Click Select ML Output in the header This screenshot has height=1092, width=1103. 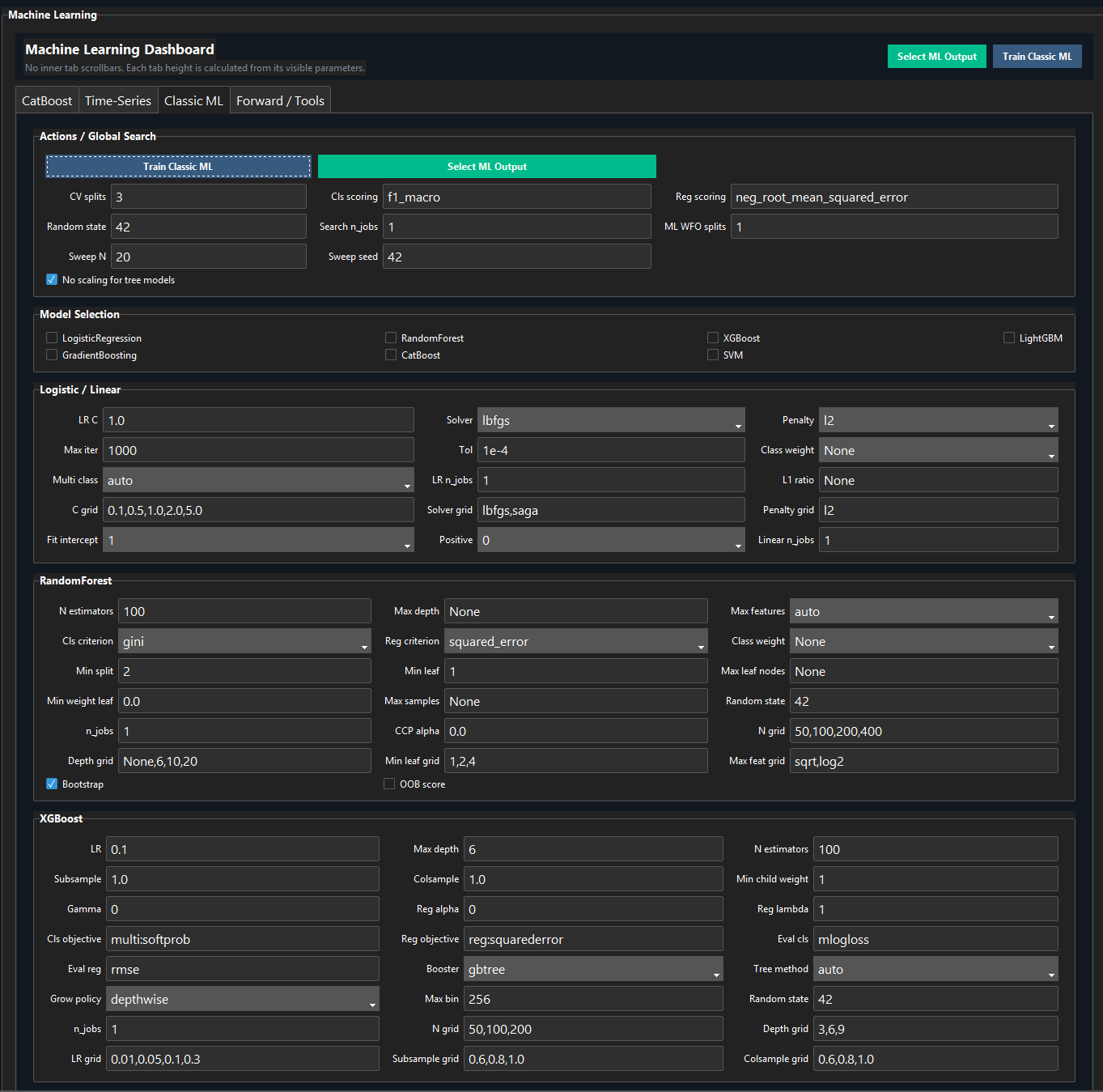[x=937, y=56]
